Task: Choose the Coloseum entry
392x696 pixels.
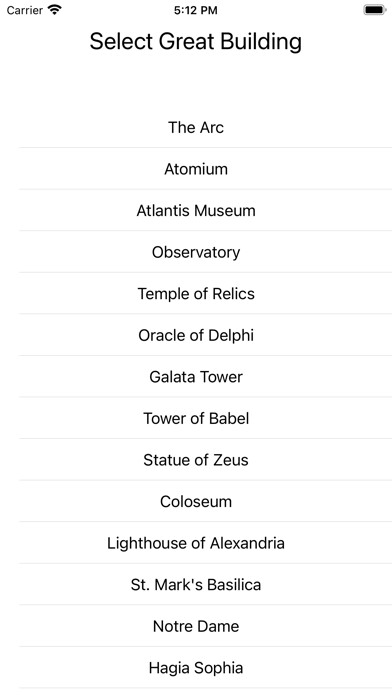Action: coord(196,502)
